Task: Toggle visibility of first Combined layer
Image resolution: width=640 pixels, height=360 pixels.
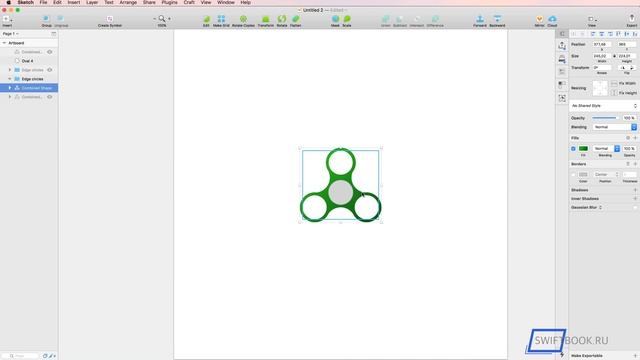Action: pyautogui.click(x=50, y=52)
